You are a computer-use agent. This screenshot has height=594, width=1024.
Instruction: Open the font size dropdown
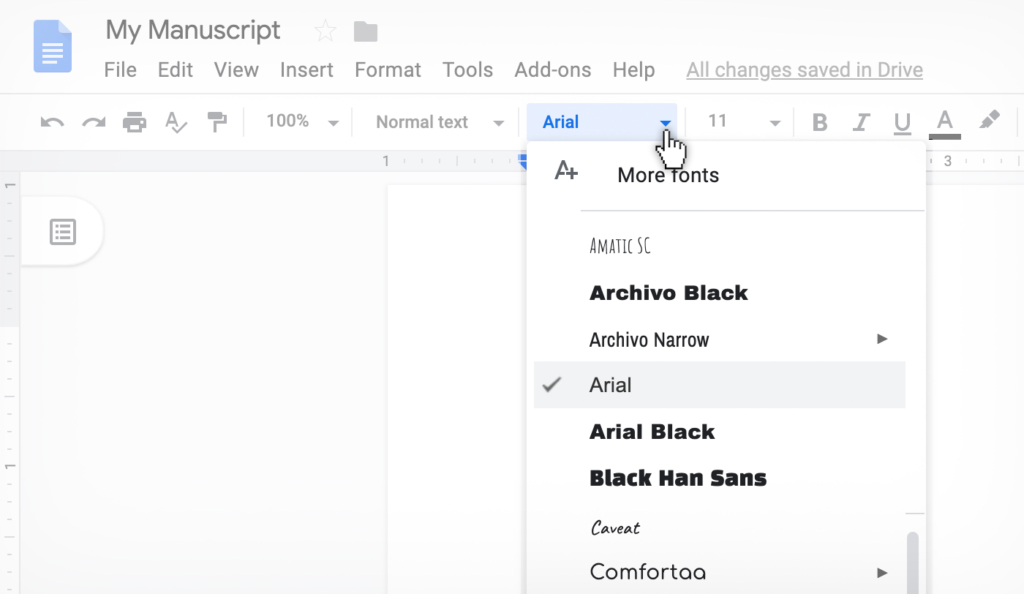(x=740, y=121)
